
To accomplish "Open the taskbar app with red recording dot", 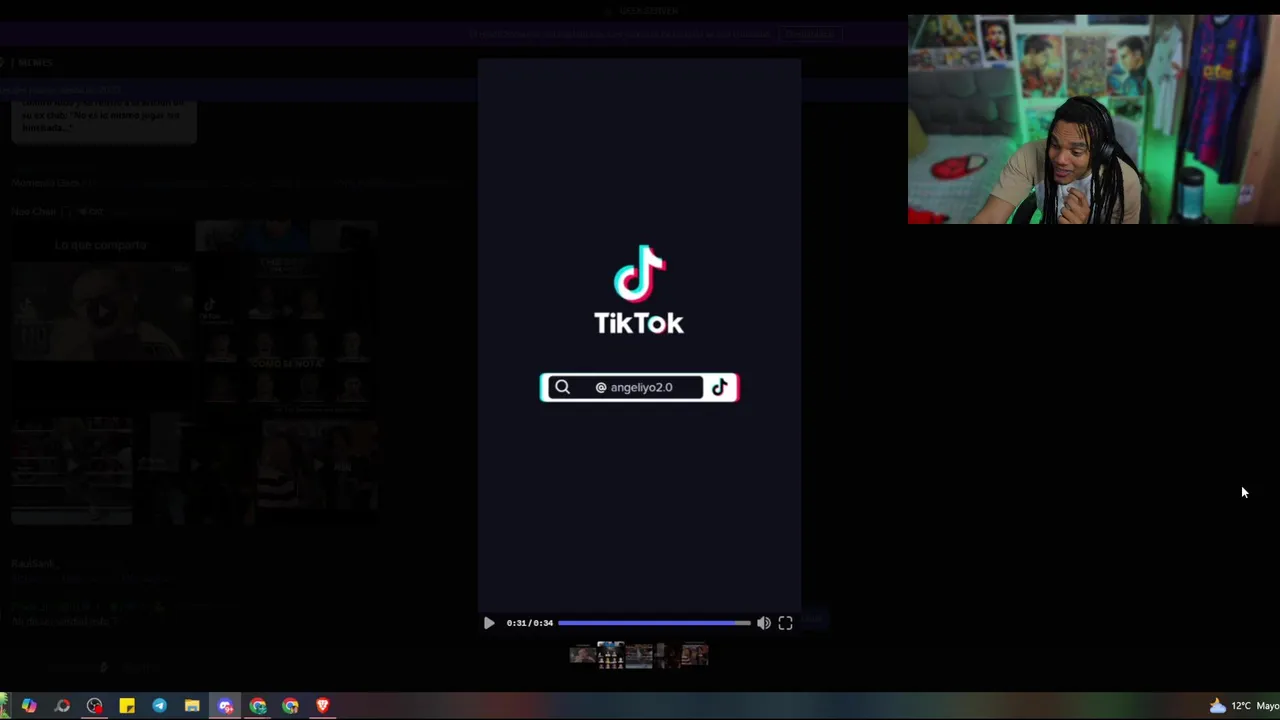I will pos(94,706).
